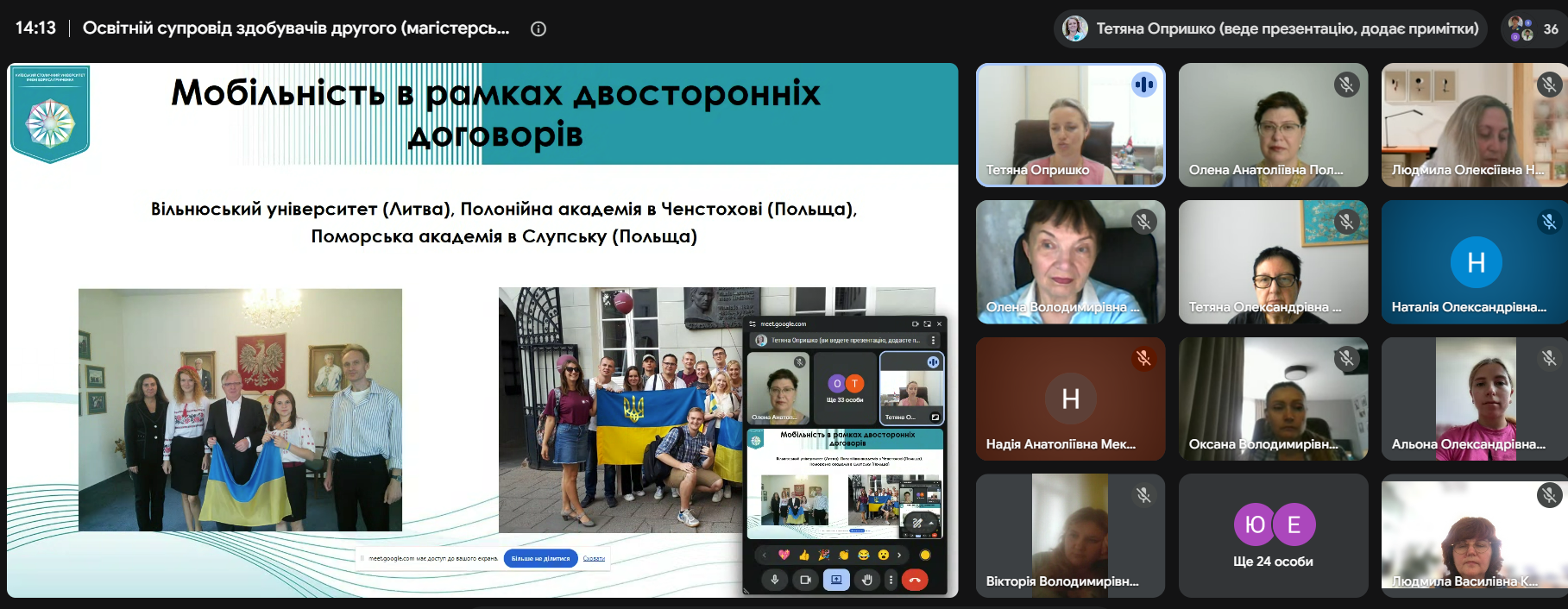Send the heart reaction emoji
Viewport: 1568px width, 609px height.
pos(784,555)
